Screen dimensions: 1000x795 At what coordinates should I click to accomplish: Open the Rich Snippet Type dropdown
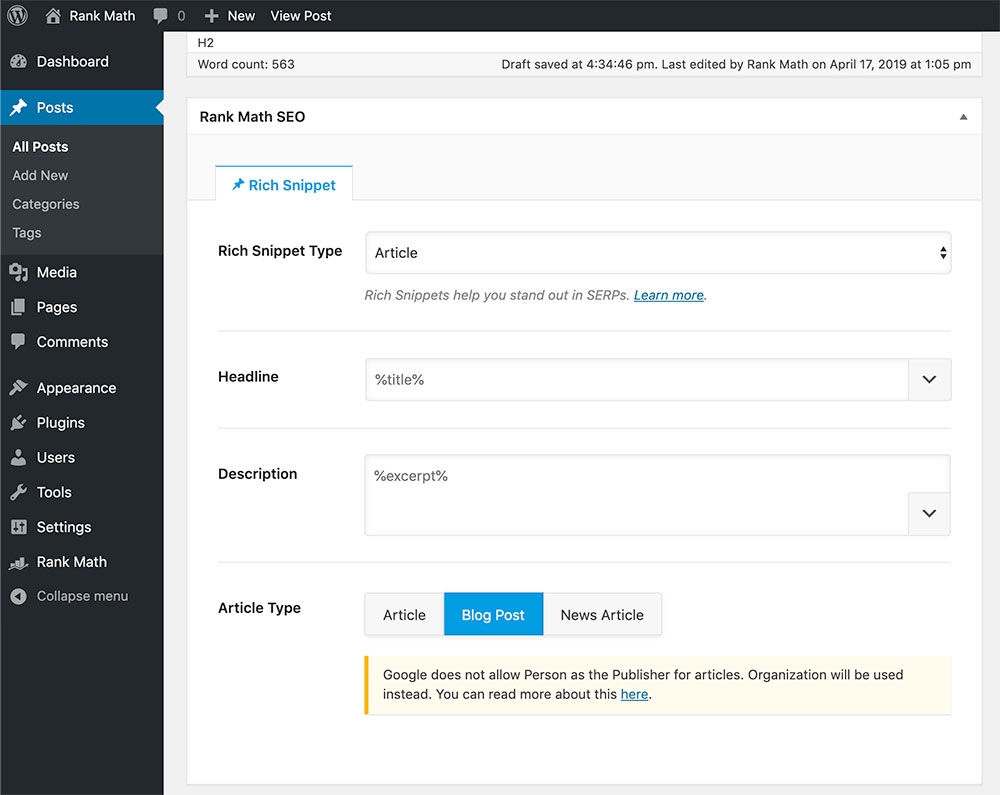click(657, 253)
